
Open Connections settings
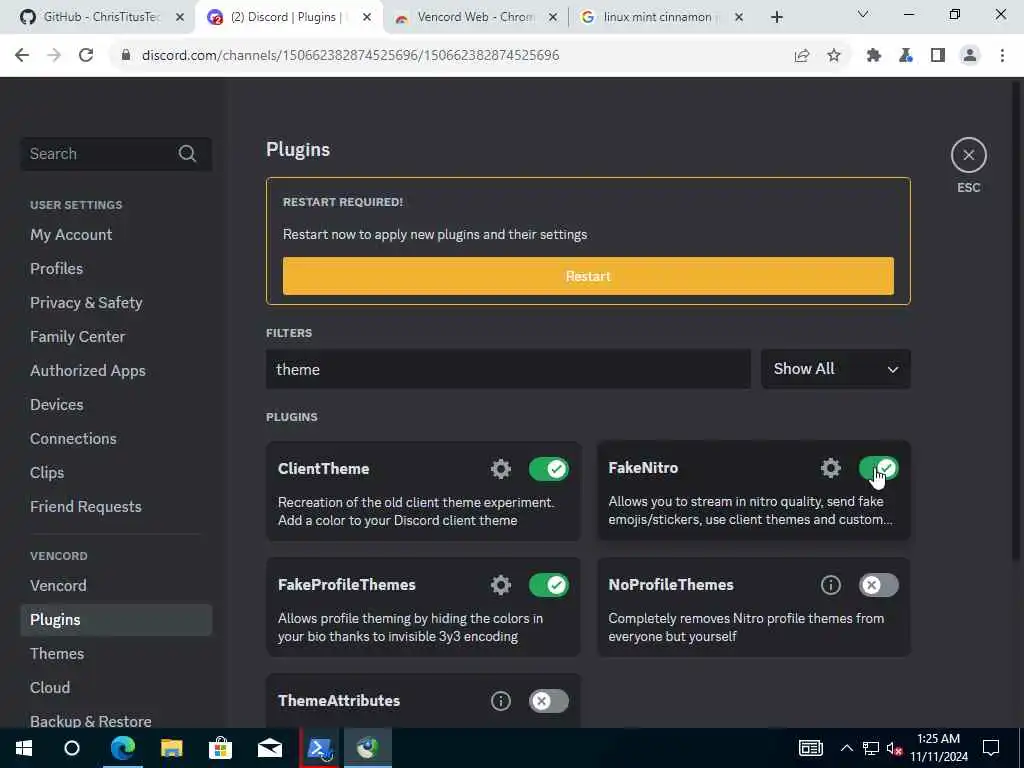73,438
